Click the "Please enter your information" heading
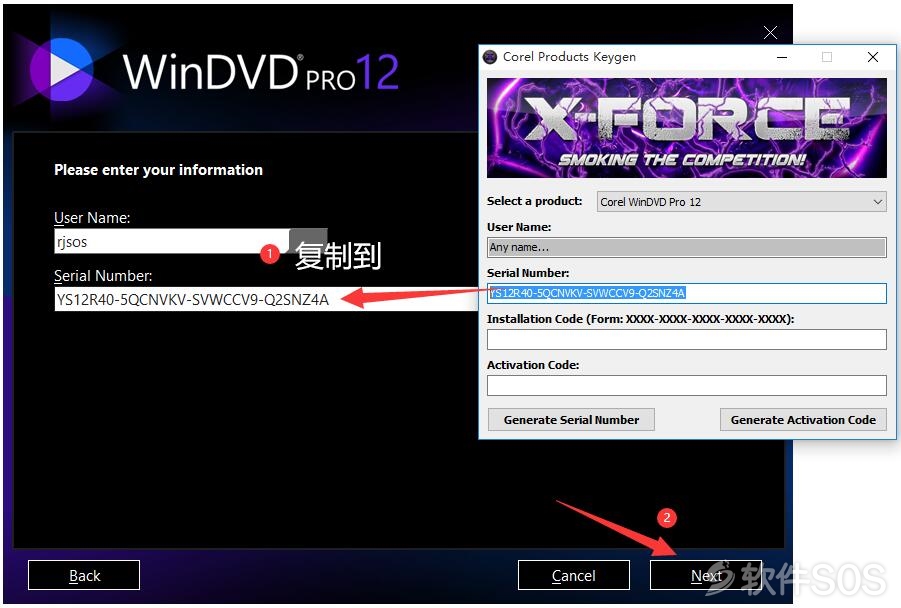 [159, 170]
